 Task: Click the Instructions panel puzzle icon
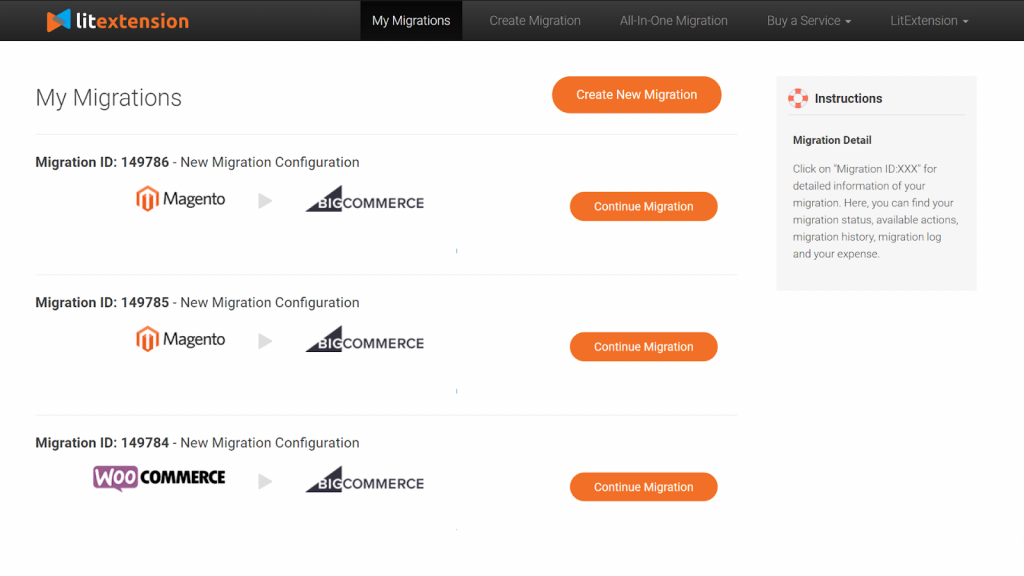coord(798,98)
